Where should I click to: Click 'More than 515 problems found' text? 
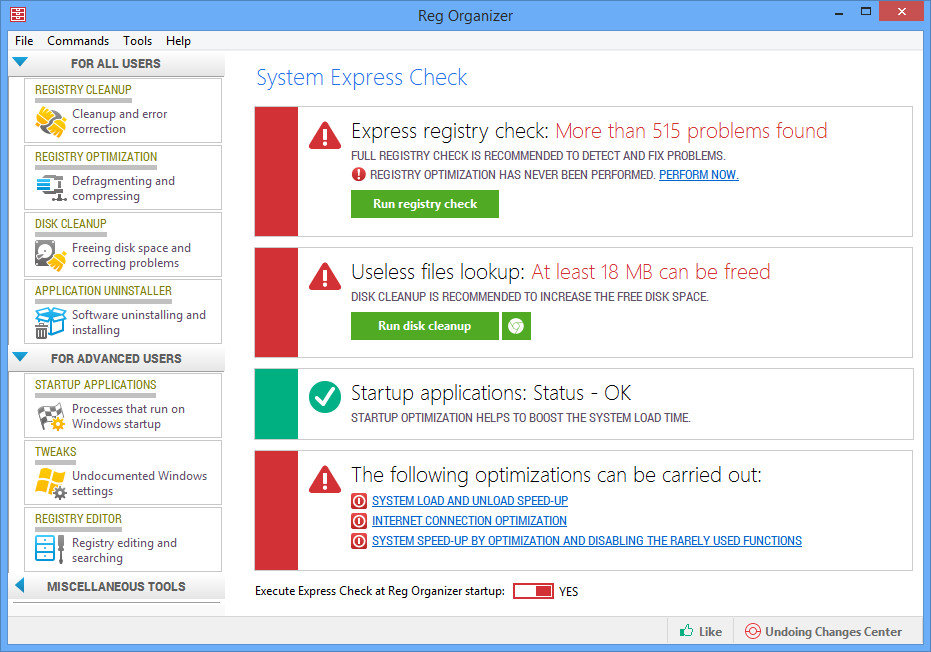click(x=691, y=131)
